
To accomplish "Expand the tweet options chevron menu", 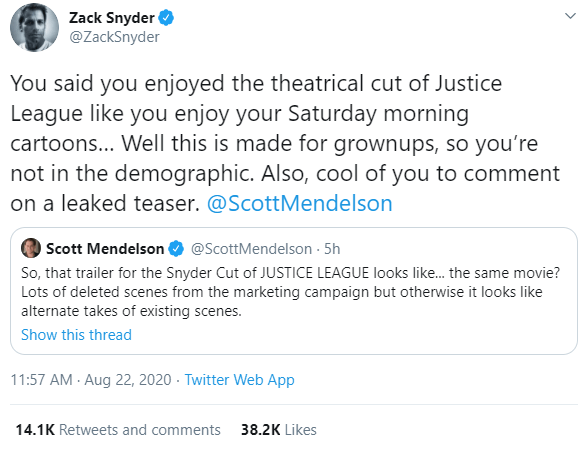I will point(570,16).
